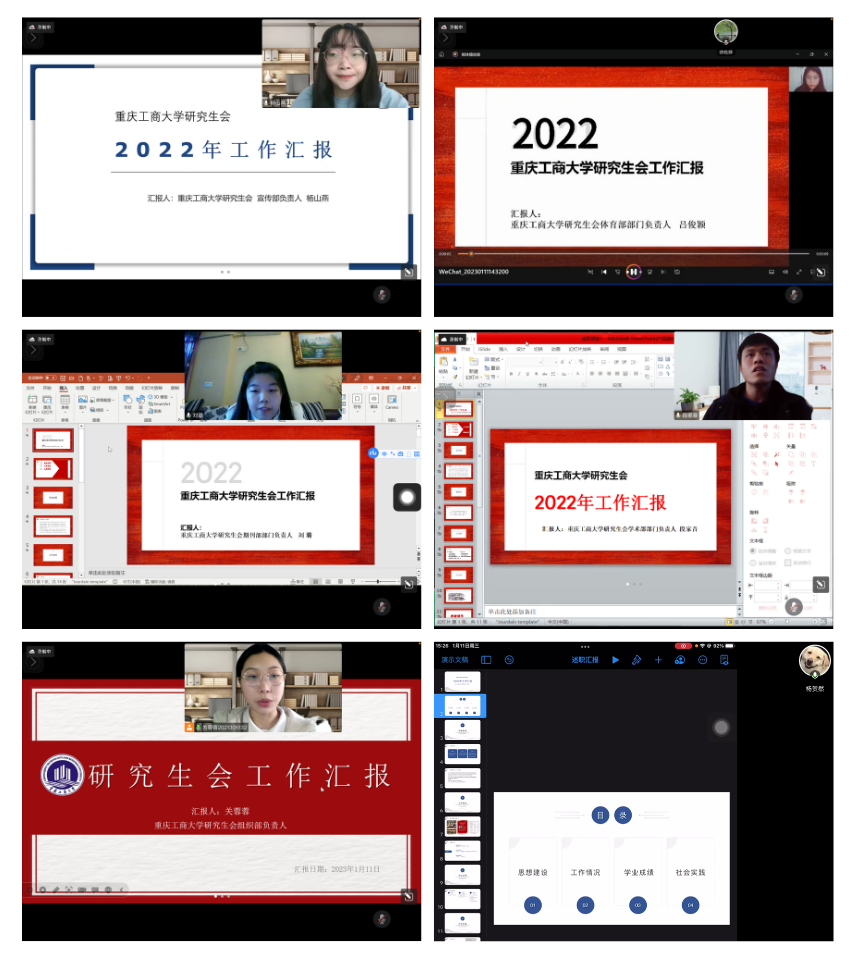Open the format brush in Keynote toolbar
This screenshot has height=958, width=849.
(x=636, y=660)
